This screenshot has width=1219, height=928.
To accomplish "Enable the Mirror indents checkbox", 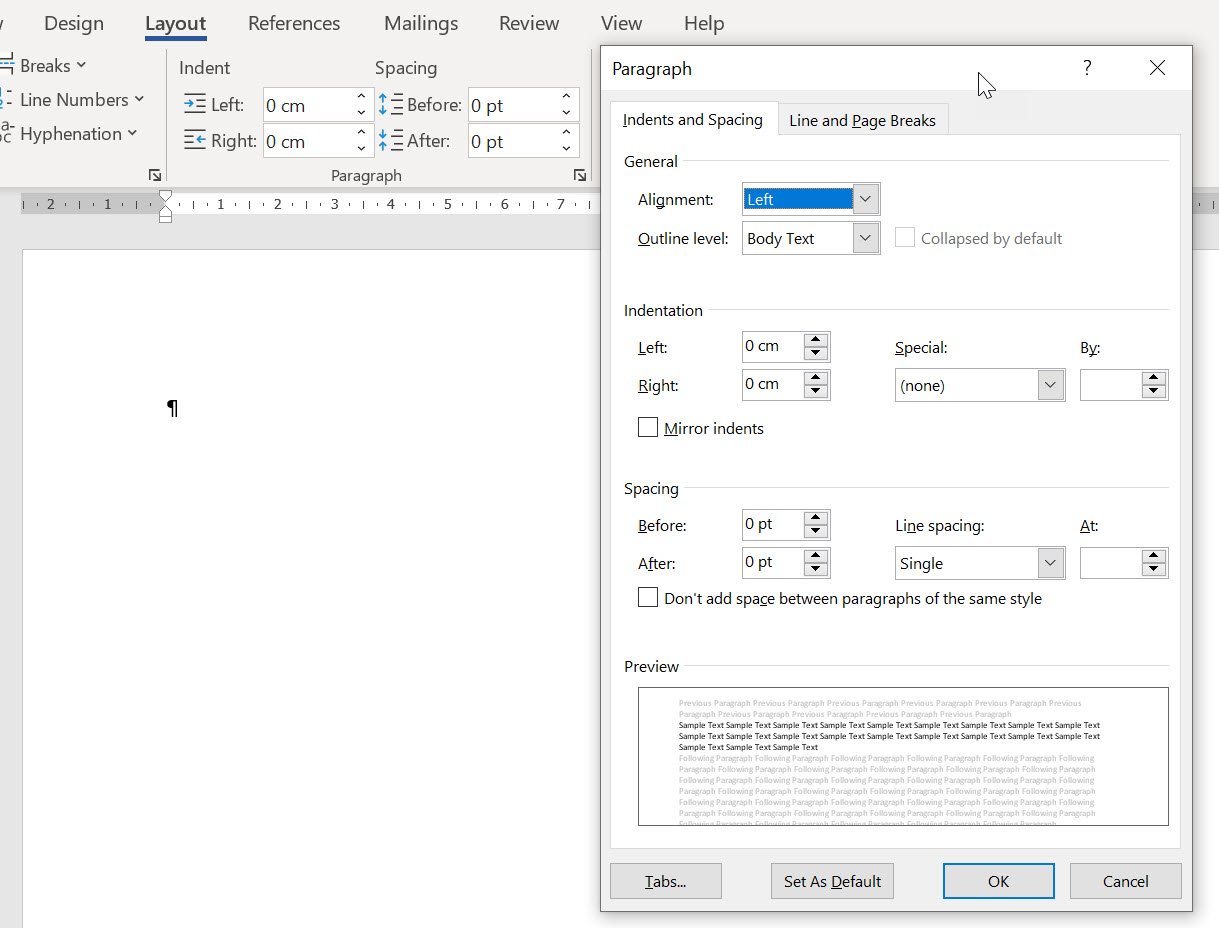I will point(648,427).
